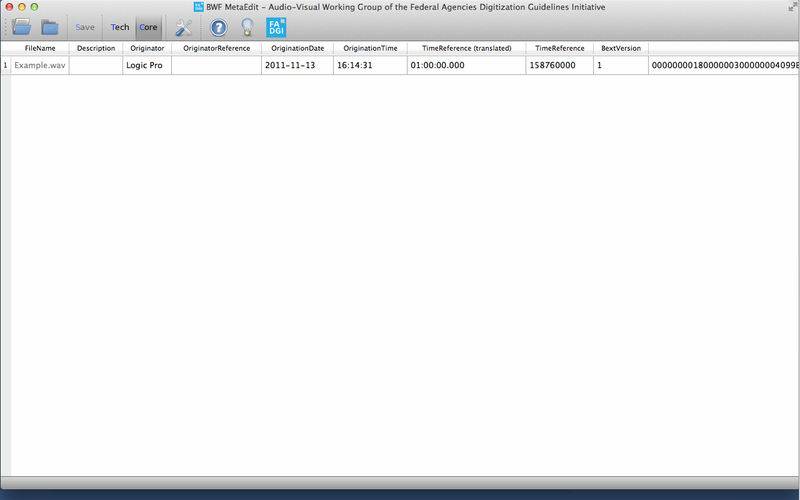Click the FADGI logo icon

point(276,27)
